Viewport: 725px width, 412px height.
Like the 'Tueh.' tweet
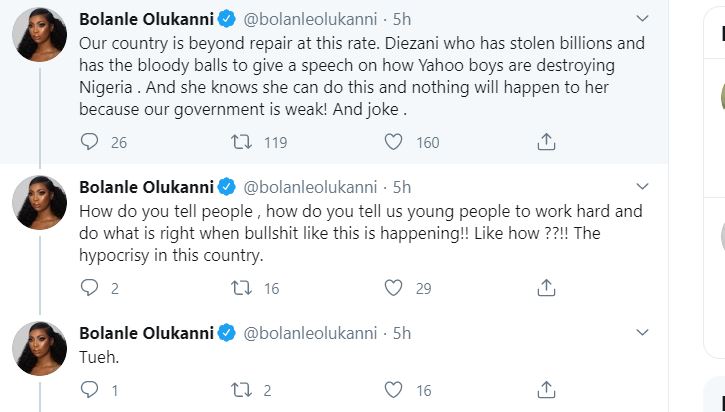click(394, 390)
